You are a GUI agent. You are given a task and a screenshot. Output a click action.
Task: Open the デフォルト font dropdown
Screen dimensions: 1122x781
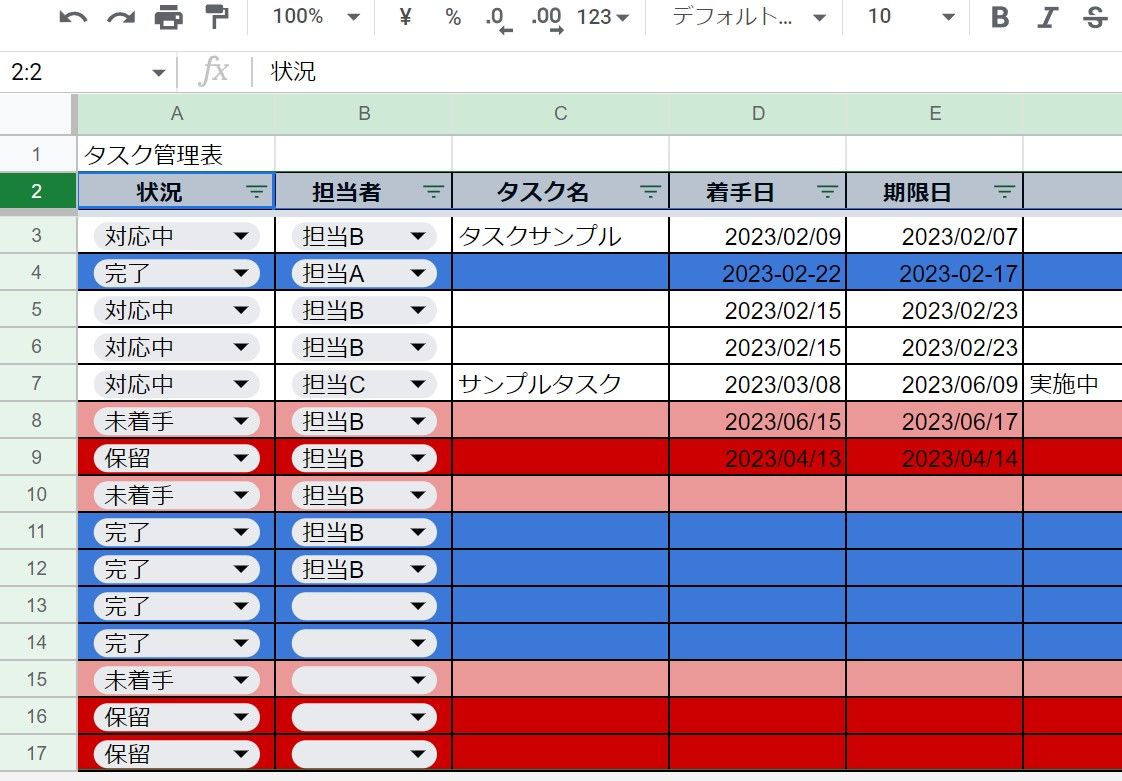coord(748,16)
